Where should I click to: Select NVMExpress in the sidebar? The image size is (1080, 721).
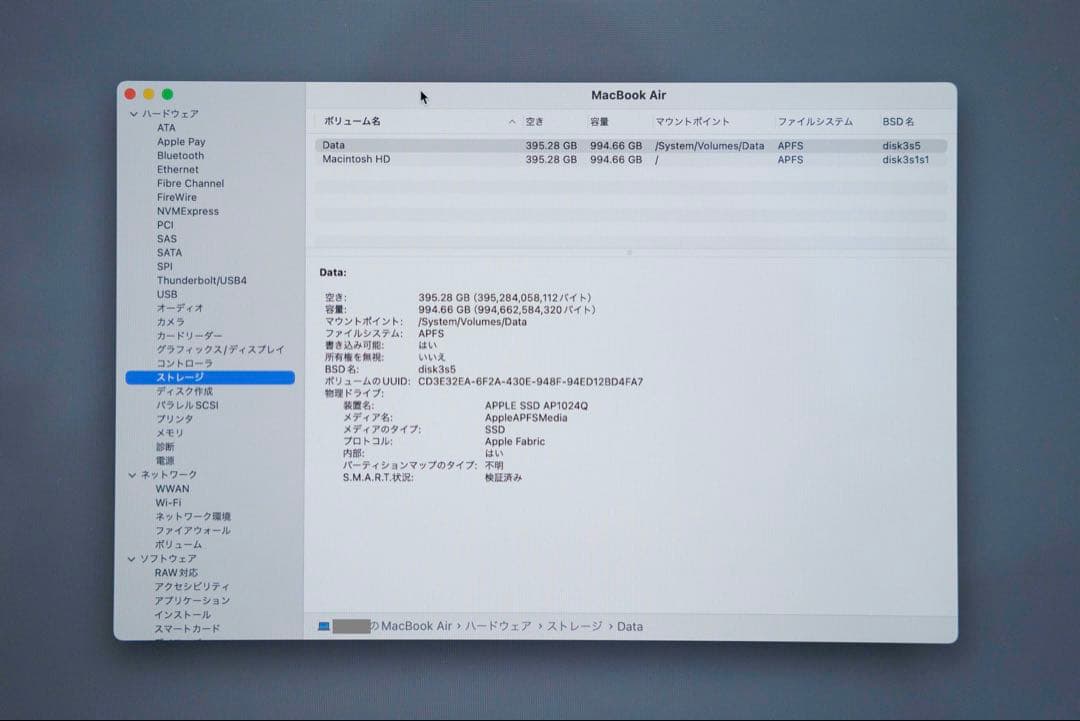187,211
